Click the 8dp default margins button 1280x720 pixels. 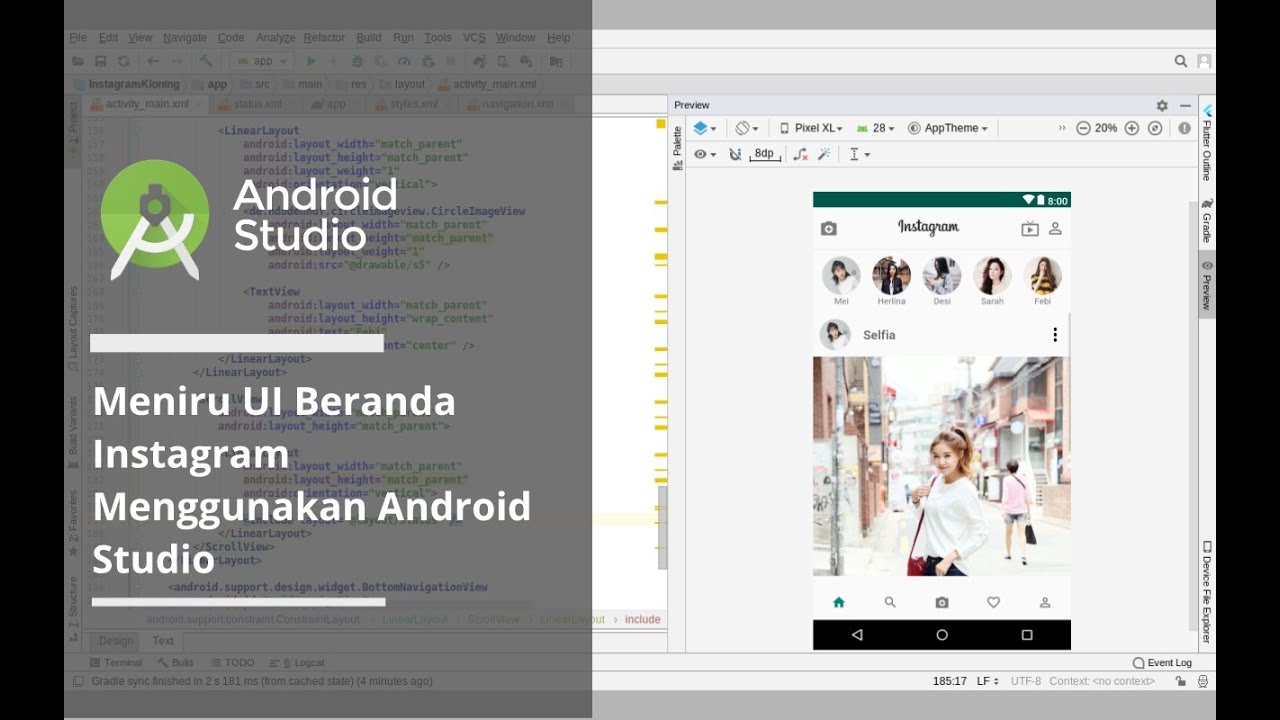click(x=764, y=154)
